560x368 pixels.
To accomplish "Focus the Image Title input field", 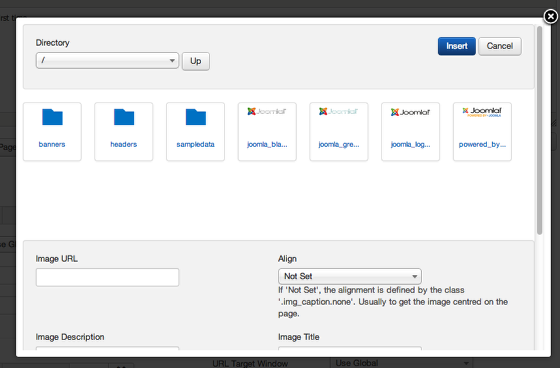I will coord(350,348).
